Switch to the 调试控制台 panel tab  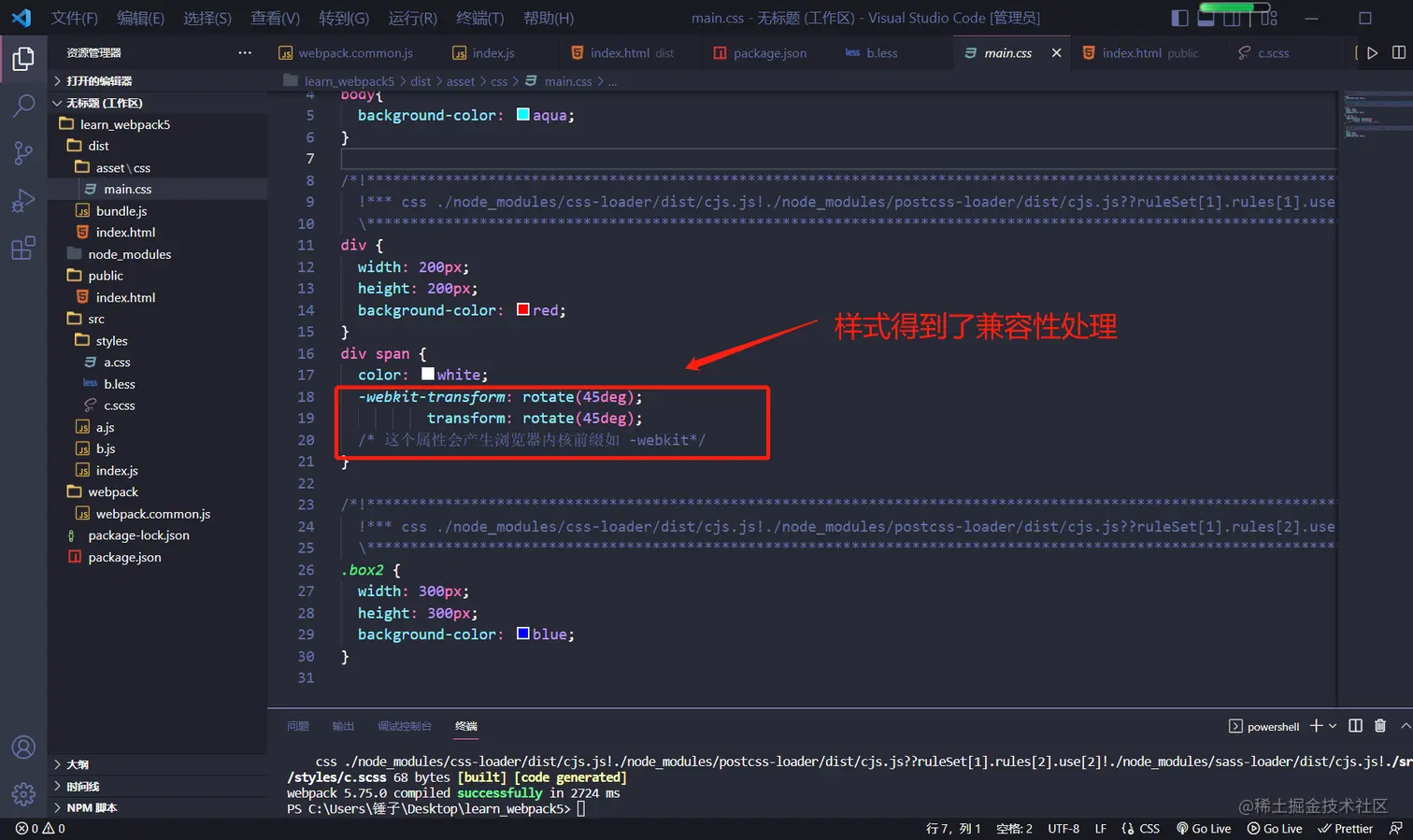[405, 726]
